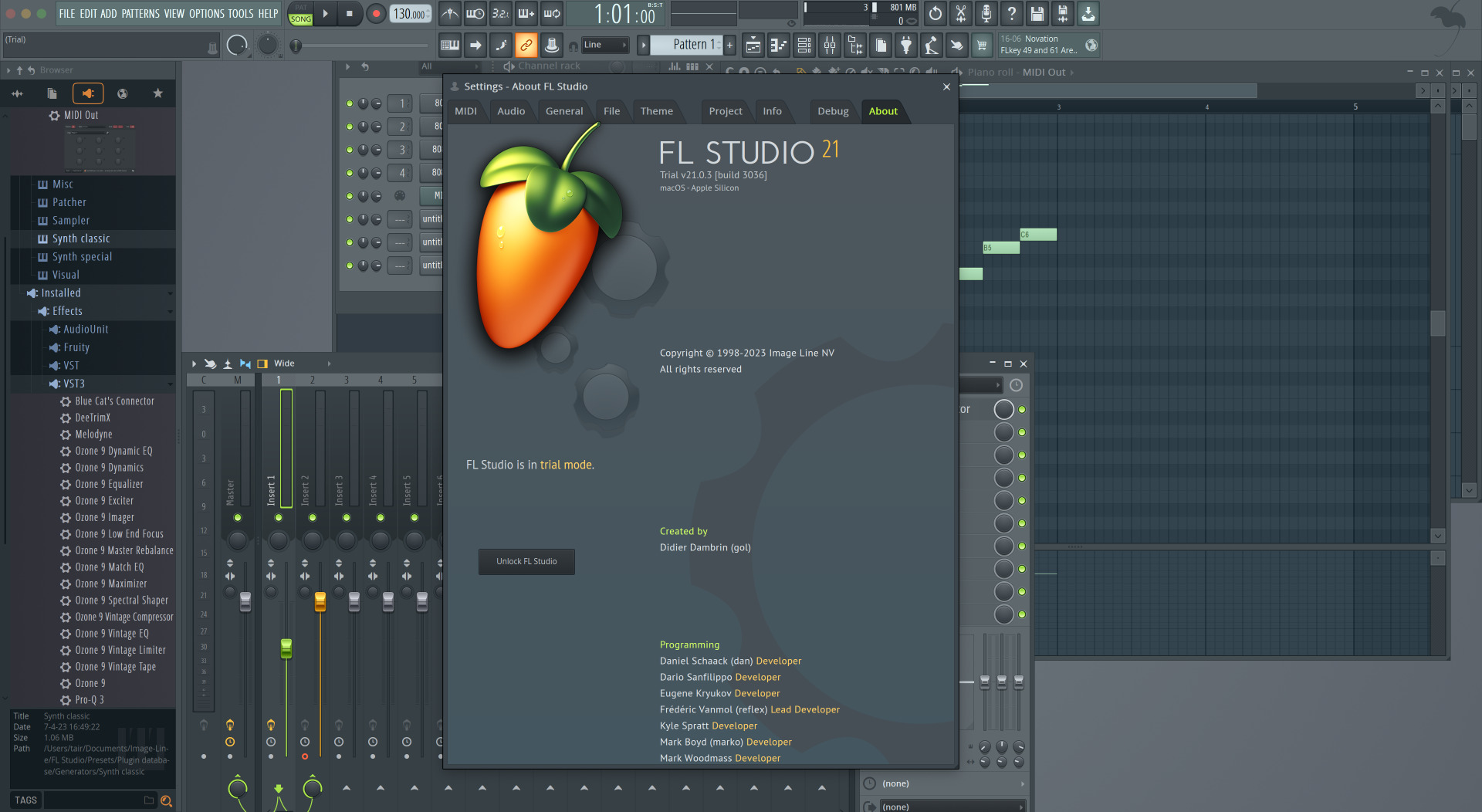Mute channel 1 with its green LED
The height and width of the screenshot is (812, 1482).
(x=350, y=103)
